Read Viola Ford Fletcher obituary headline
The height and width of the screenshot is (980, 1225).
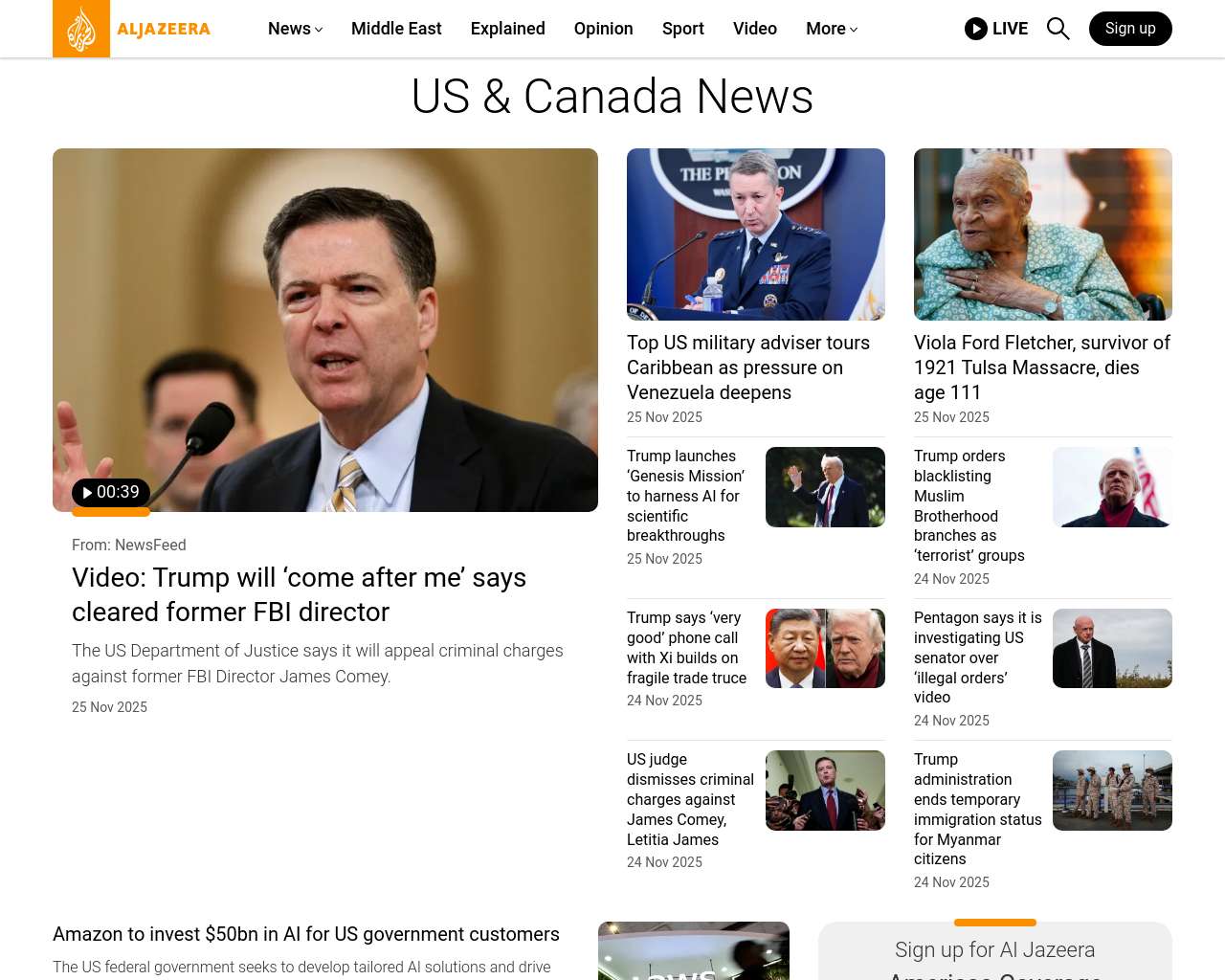point(1042,367)
